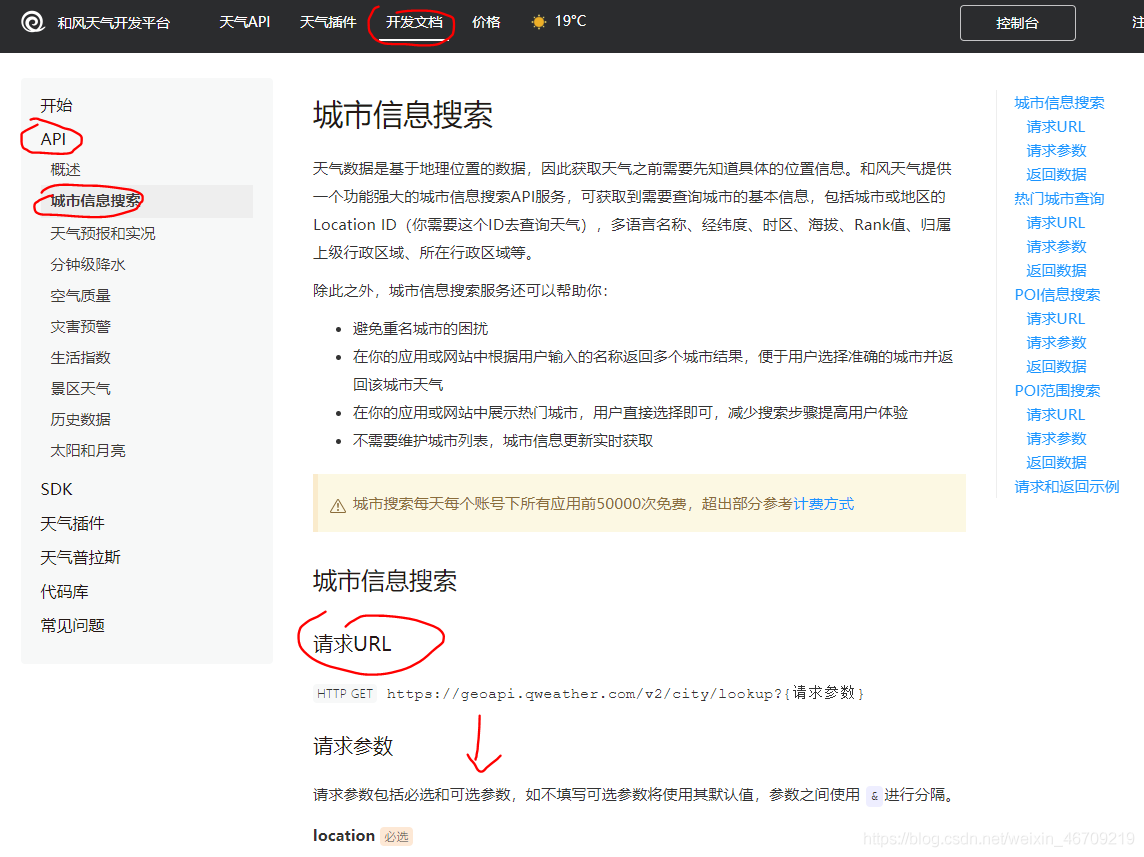Viewport: 1144px width, 857px height.
Task: Select 城市信息搜索 in the left sidebar
Action: tap(96, 201)
